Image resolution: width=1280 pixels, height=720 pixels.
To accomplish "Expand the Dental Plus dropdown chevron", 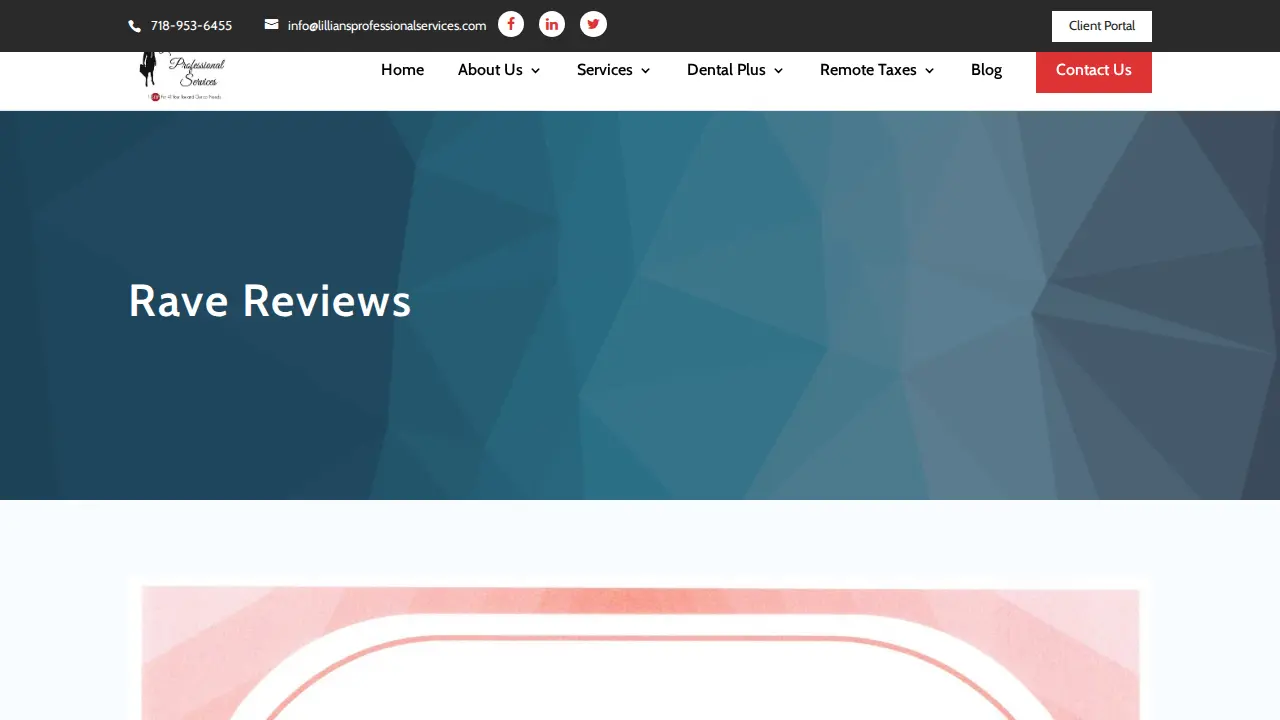I will pyautogui.click(x=778, y=71).
